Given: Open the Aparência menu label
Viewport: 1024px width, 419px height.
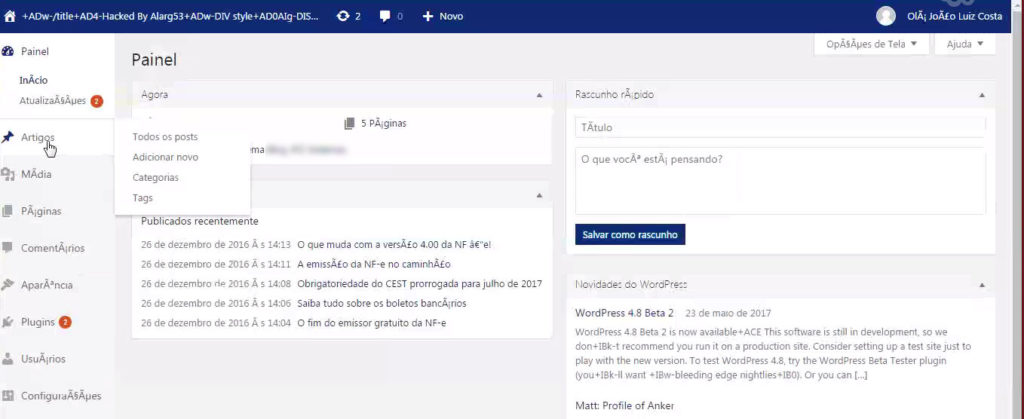Looking at the screenshot, I should [x=47, y=285].
